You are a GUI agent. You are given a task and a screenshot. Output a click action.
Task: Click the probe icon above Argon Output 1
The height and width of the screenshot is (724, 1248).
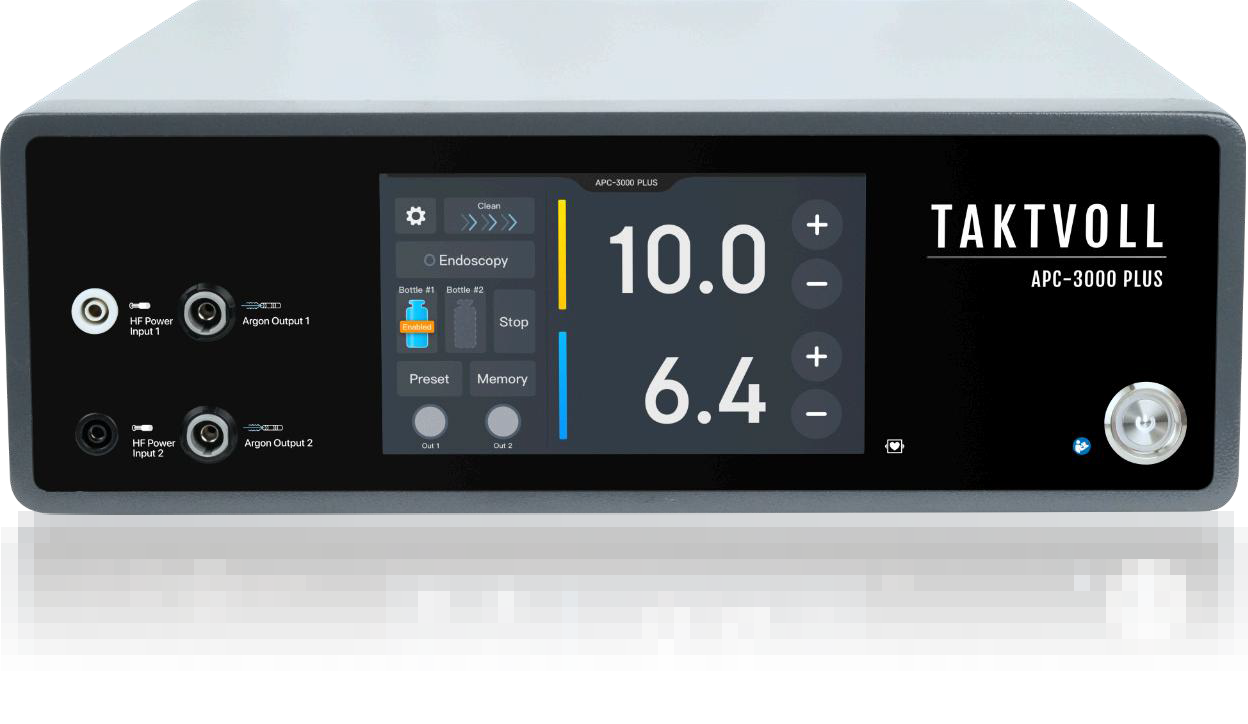[264, 305]
